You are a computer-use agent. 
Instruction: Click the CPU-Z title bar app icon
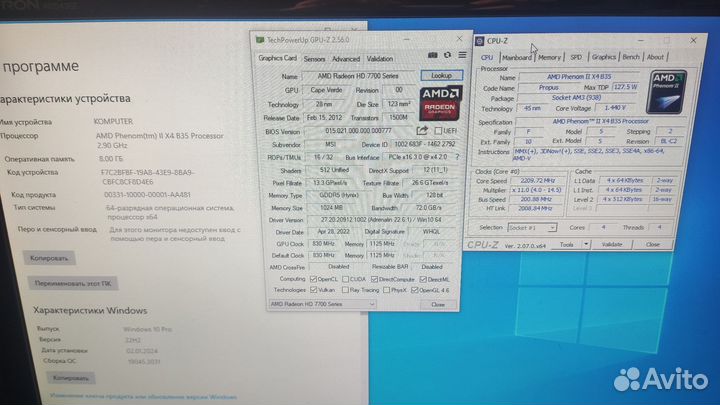pos(479,41)
